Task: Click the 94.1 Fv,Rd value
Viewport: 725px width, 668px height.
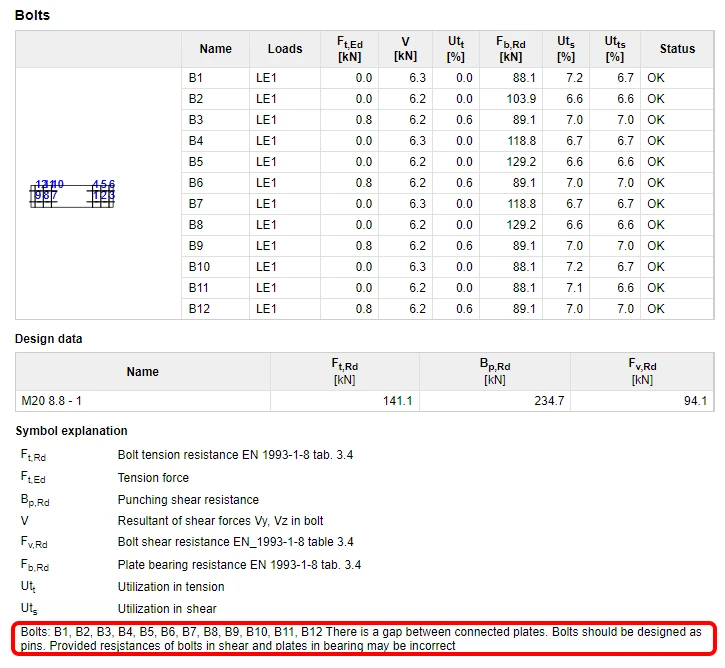Action: pyautogui.click(x=695, y=401)
